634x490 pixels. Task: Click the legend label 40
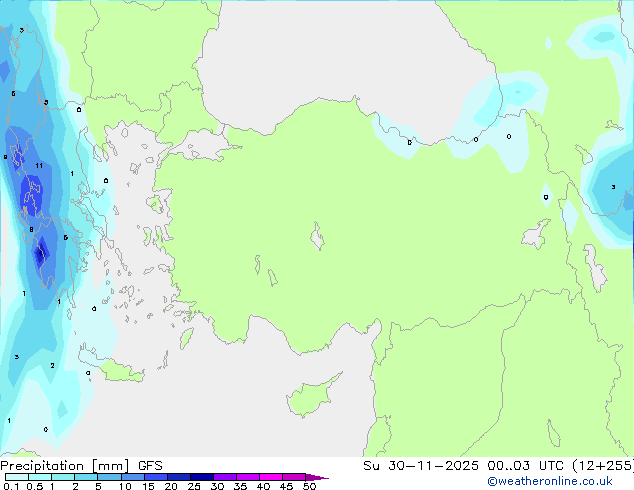point(263,486)
